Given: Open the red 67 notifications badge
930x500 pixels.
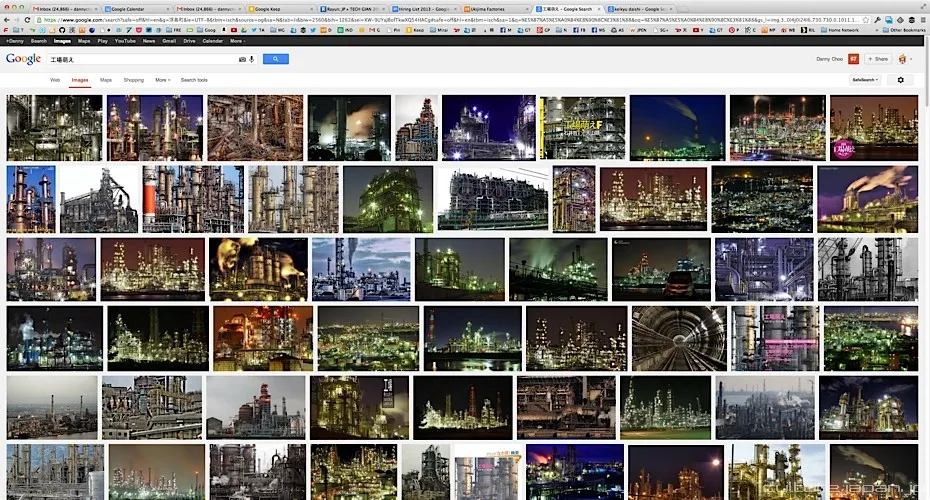Looking at the screenshot, I should [x=853, y=59].
